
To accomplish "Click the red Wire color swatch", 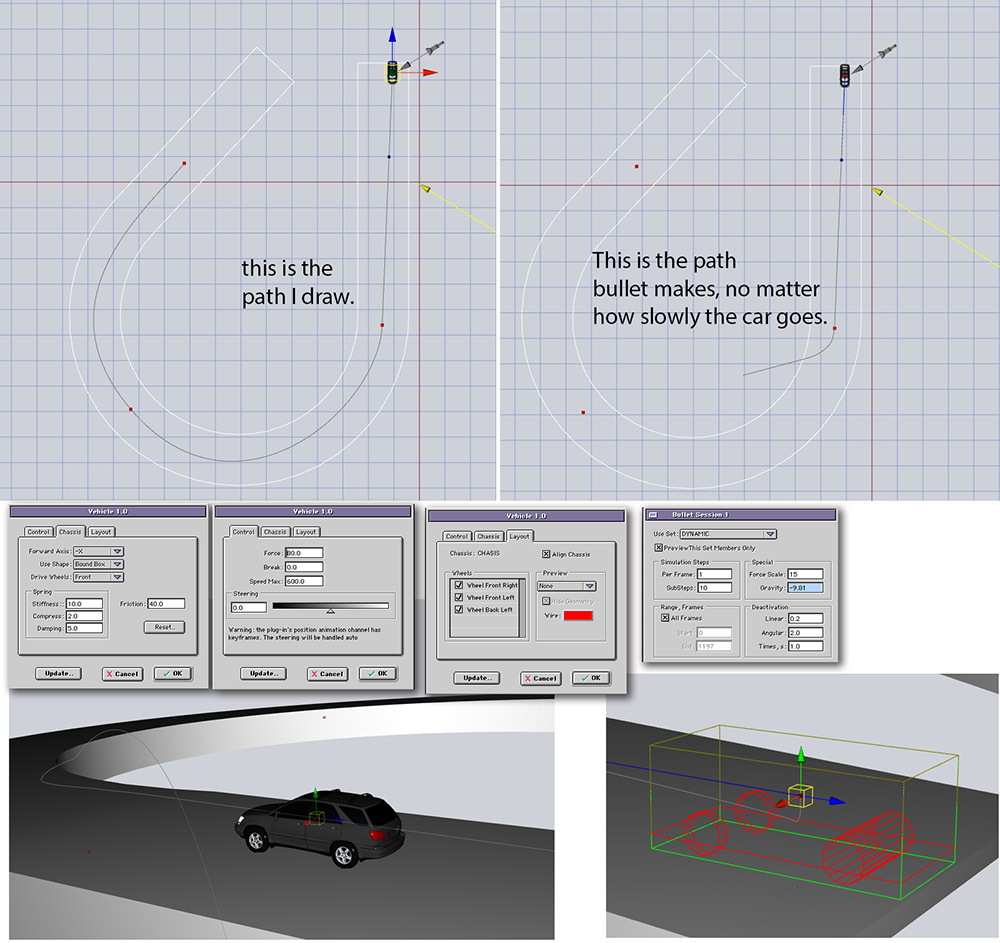I will point(578,615).
